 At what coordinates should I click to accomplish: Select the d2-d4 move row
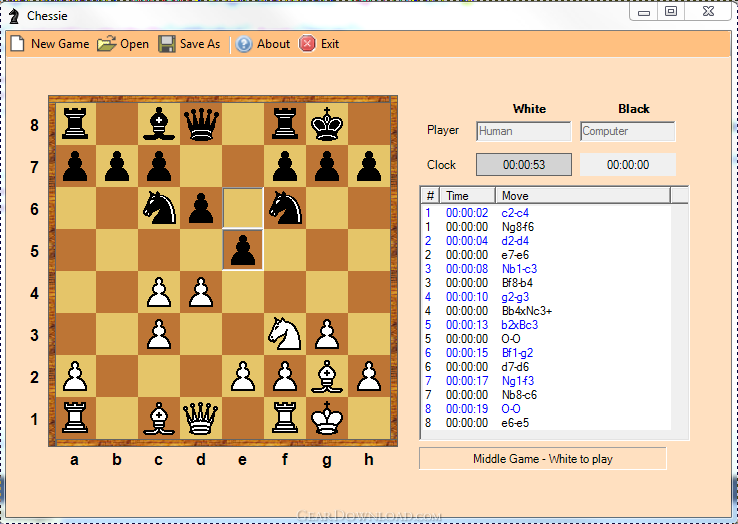[x=546, y=241]
